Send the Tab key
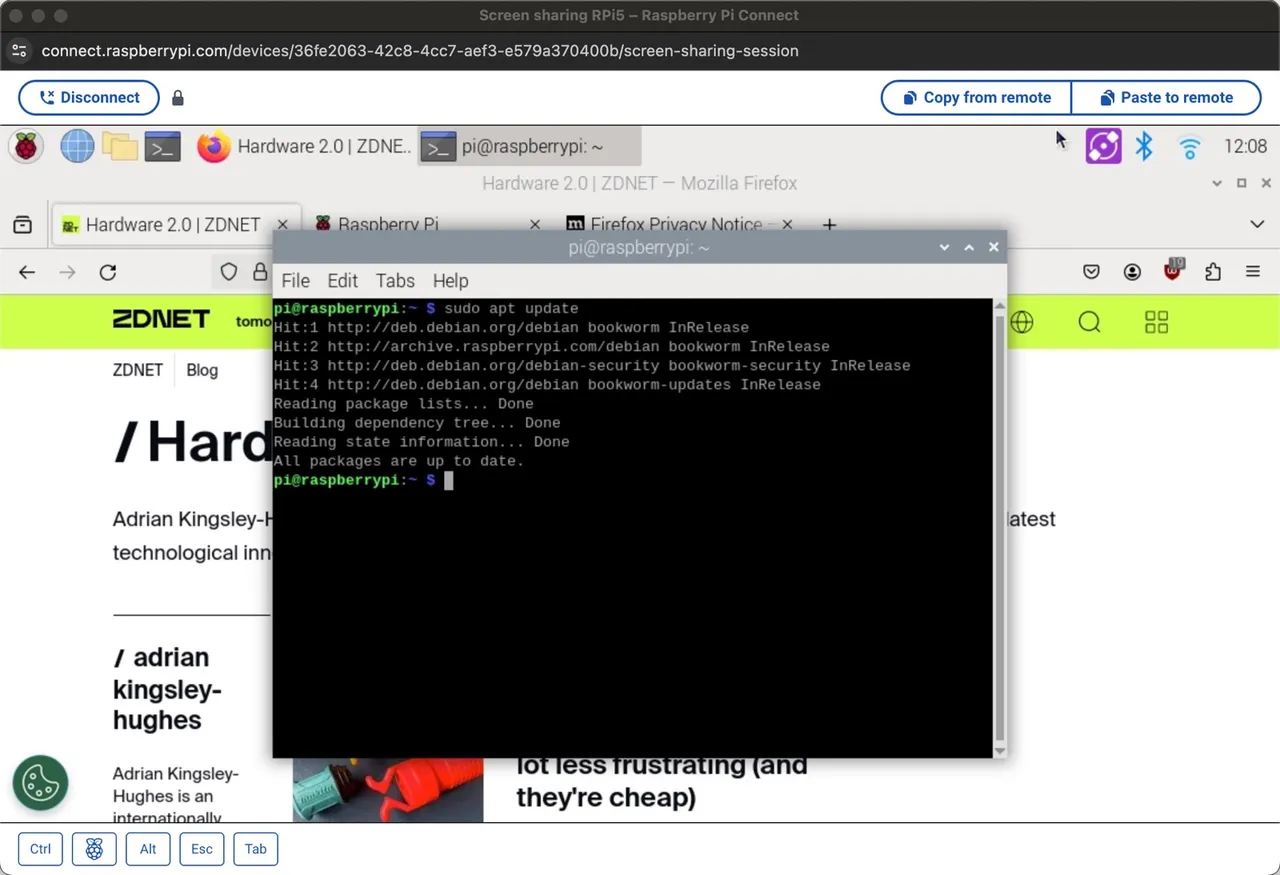Screen dimensions: 1280x875 coord(256,849)
